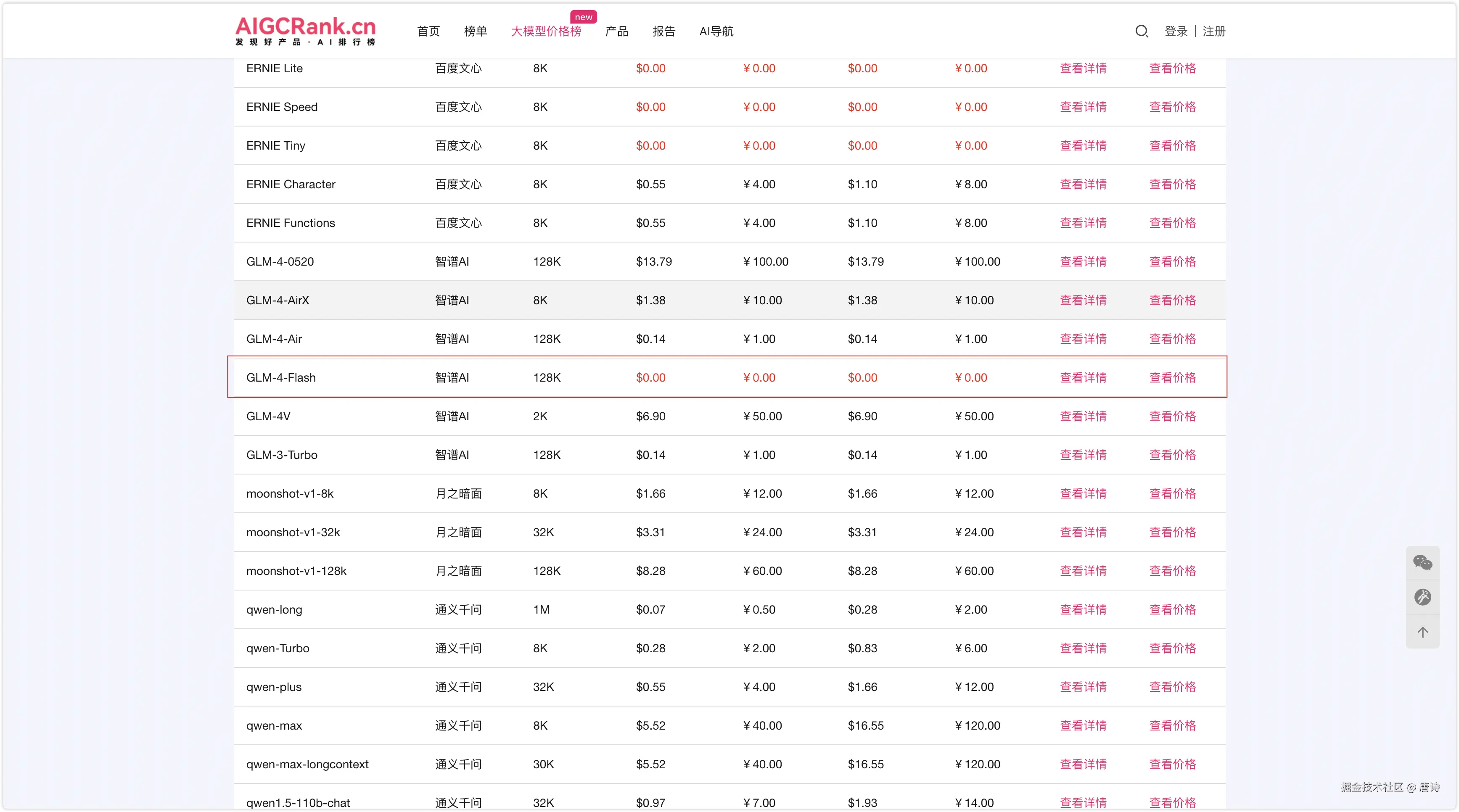
Task: Go to AI导航 page
Action: click(716, 31)
